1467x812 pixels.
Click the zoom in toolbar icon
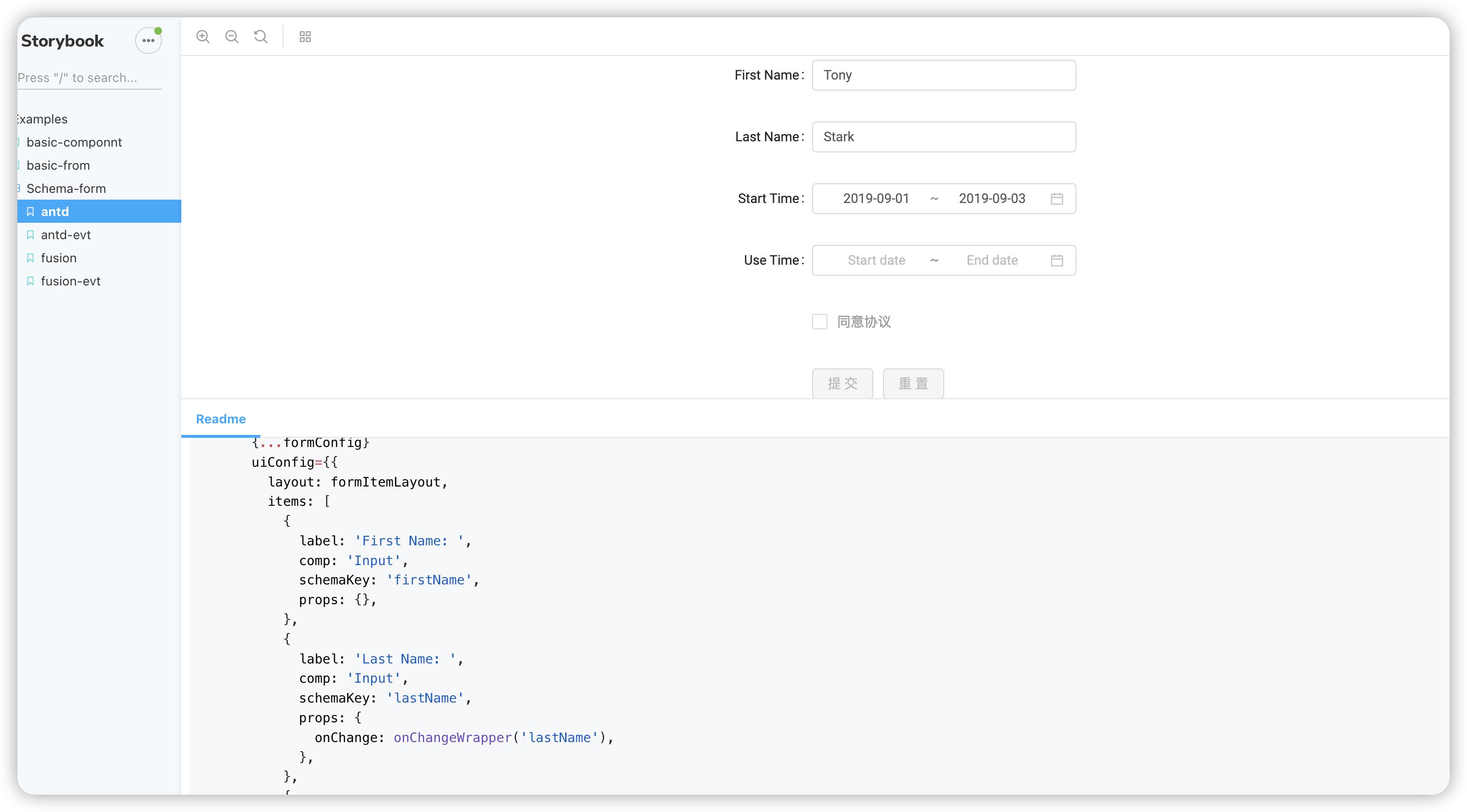coord(203,37)
